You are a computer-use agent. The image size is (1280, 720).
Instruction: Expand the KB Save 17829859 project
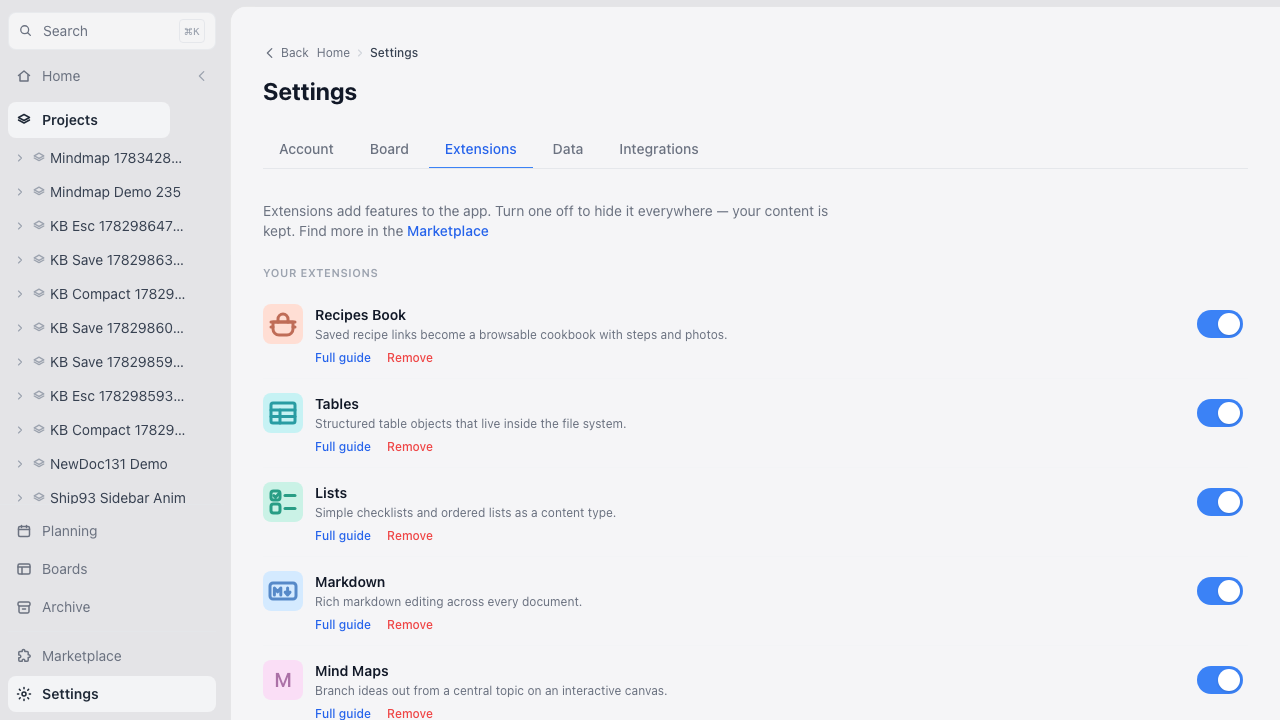[19, 362]
